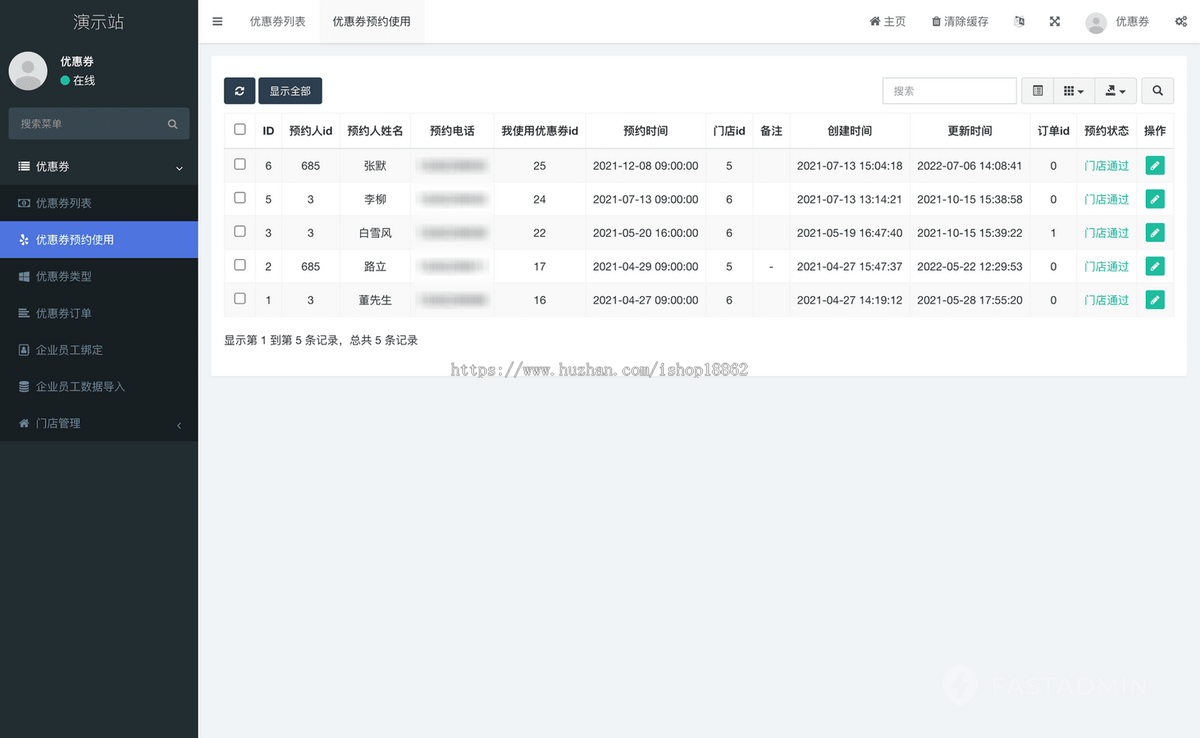Select the checkbox for 张默's row
The width and height of the screenshot is (1200, 738).
239,164
